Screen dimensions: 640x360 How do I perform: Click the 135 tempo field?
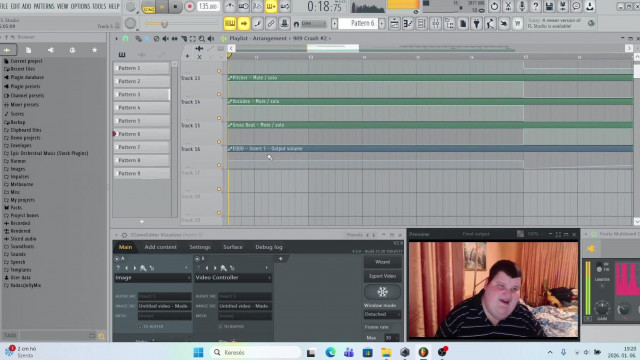pyautogui.click(x=209, y=7)
